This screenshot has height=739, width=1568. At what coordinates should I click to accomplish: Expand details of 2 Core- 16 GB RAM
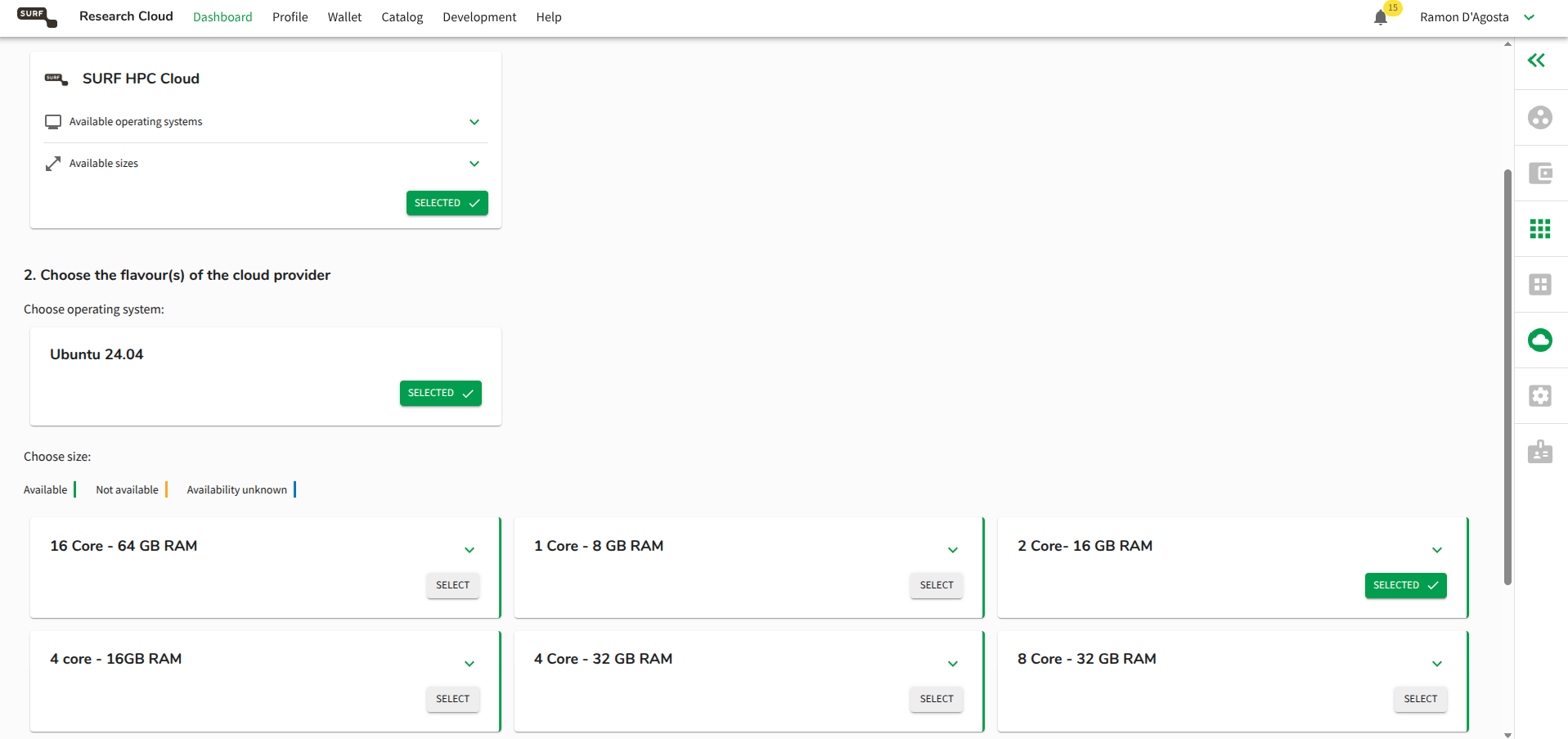pos(1437,550)
